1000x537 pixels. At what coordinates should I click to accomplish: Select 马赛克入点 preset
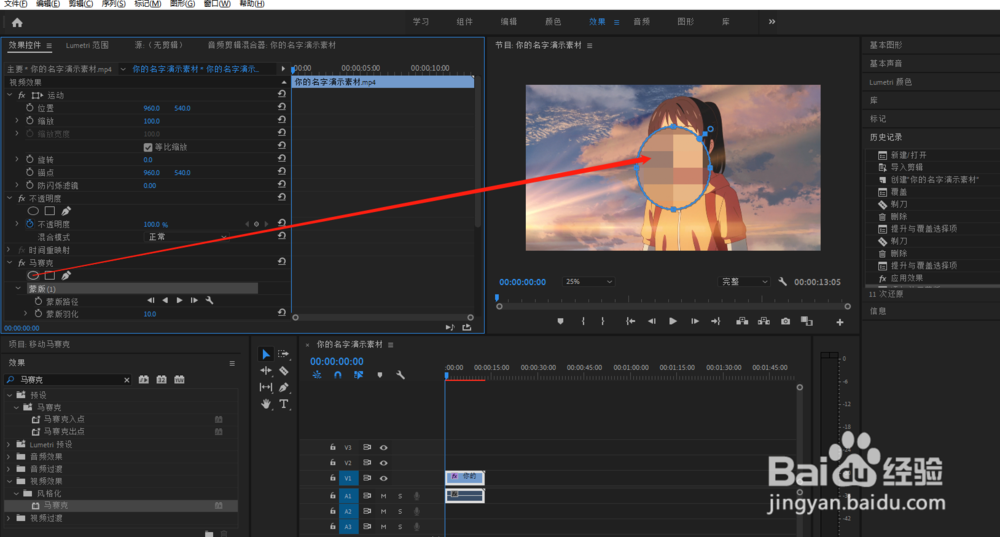pyautogui.click(x=64, y=419)
